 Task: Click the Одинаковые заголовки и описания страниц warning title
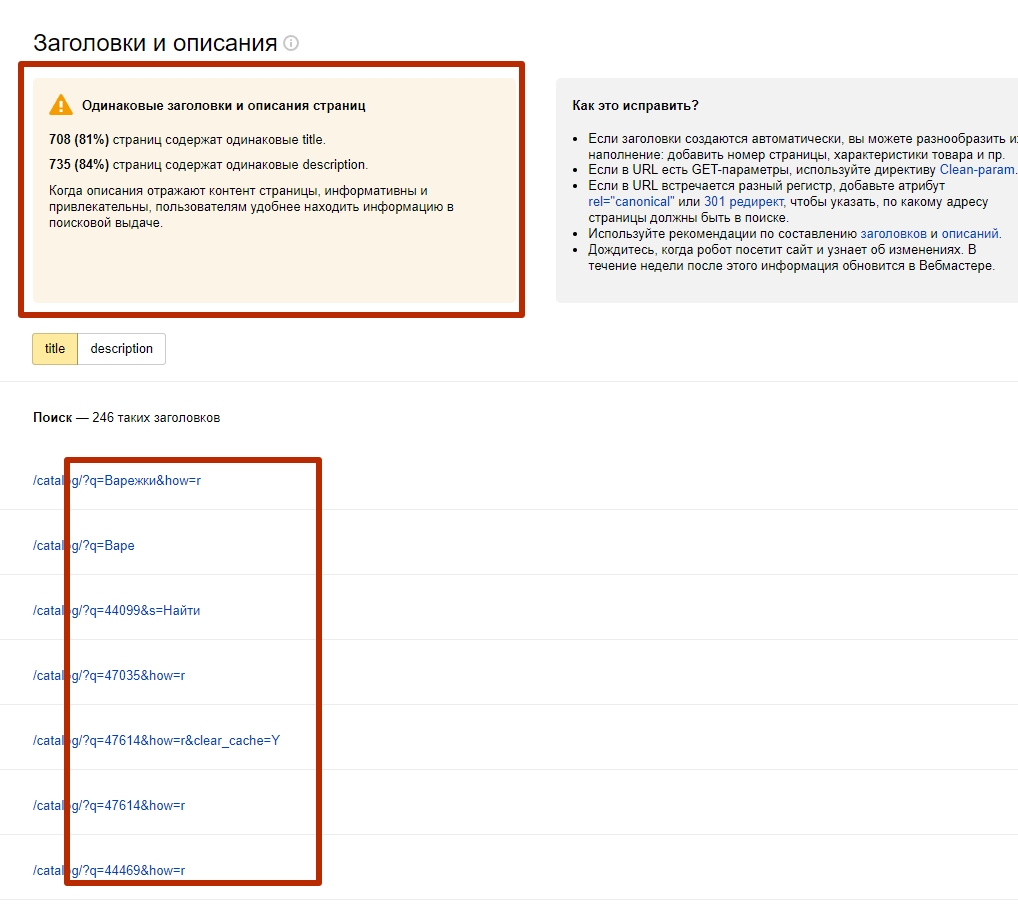pos(223,105)
